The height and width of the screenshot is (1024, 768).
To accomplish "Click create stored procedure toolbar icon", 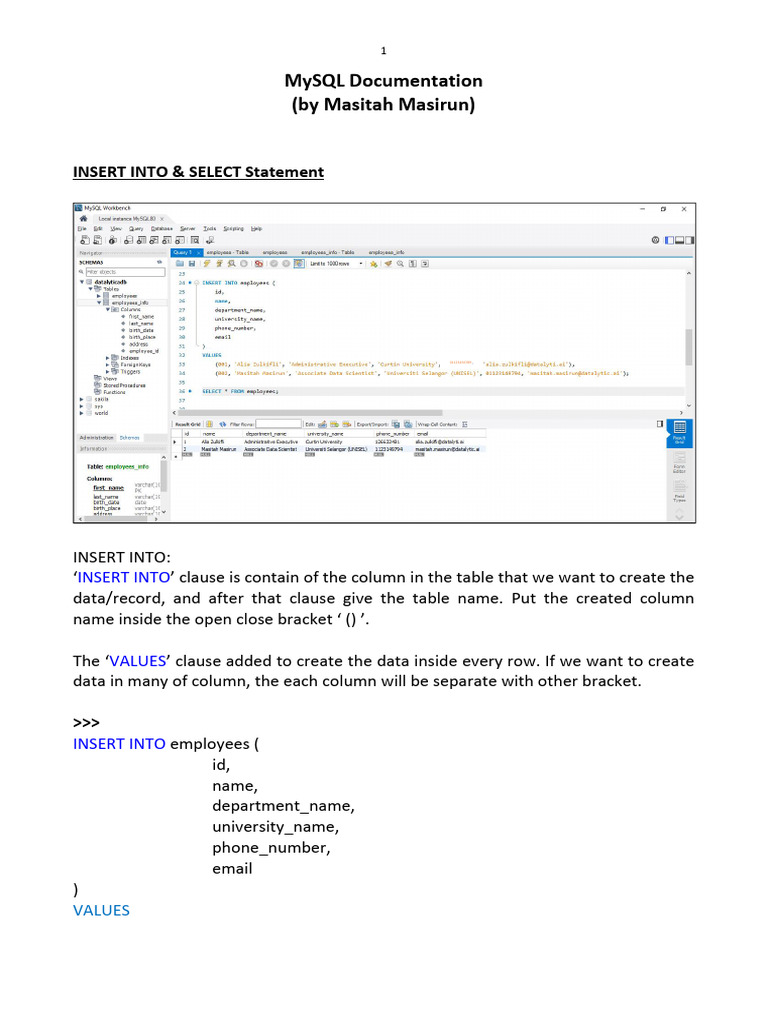I will coord(167,240).
